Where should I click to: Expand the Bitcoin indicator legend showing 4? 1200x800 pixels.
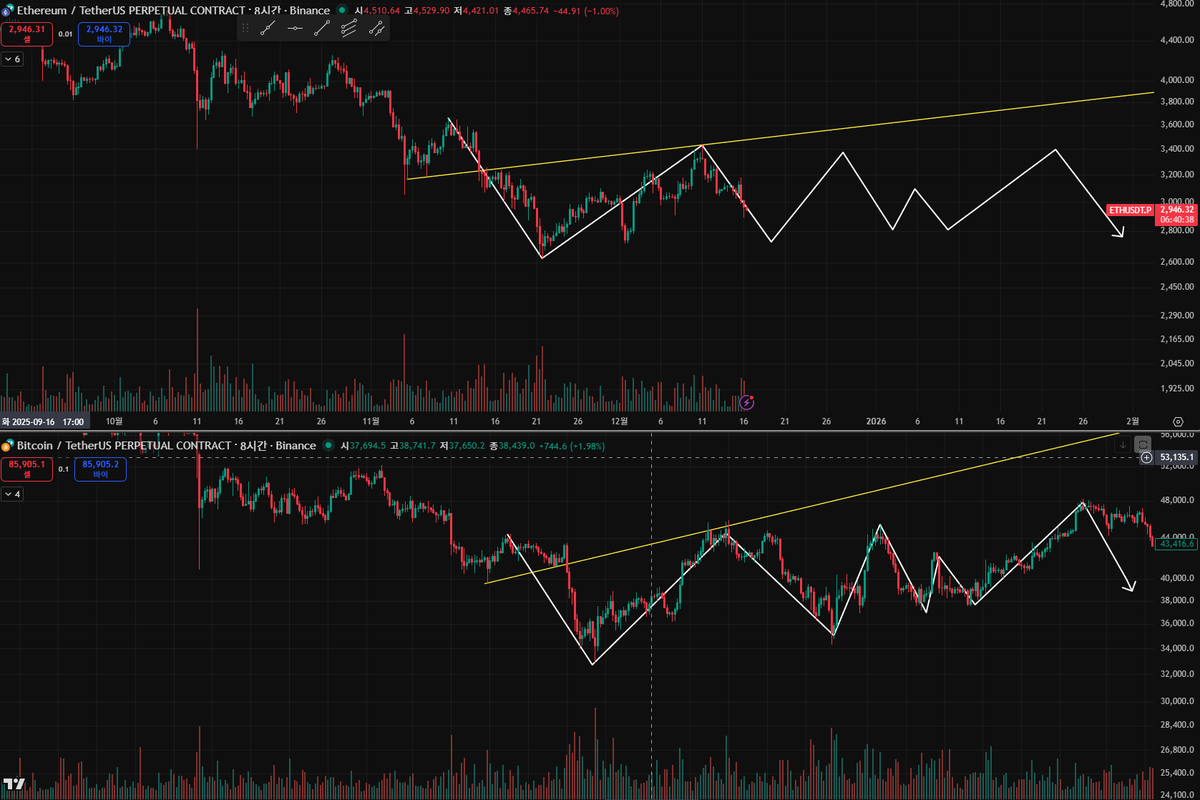[x=12, y=494]
